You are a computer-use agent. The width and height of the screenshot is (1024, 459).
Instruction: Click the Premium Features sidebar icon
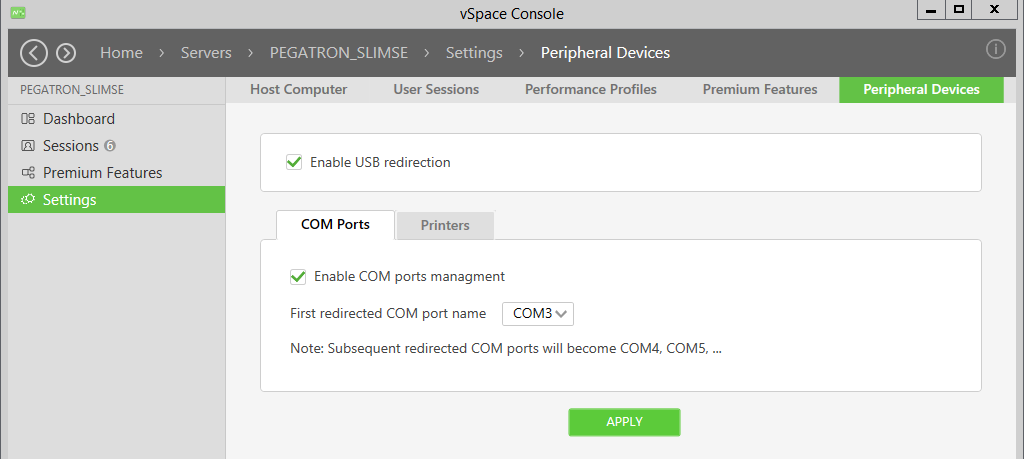(28, 173)
